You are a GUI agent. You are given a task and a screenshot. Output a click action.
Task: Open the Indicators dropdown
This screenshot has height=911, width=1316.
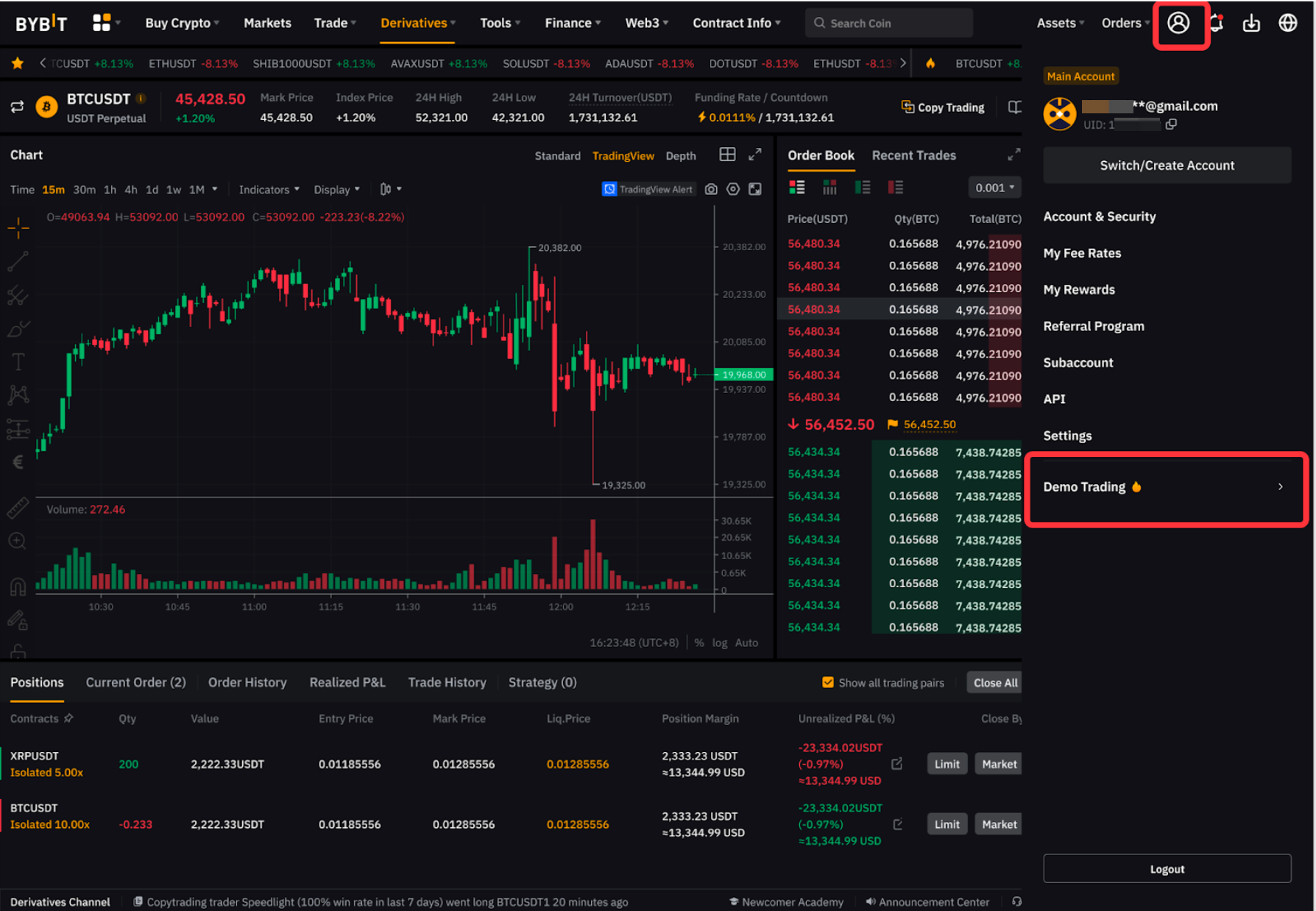(x=268, y=189)
